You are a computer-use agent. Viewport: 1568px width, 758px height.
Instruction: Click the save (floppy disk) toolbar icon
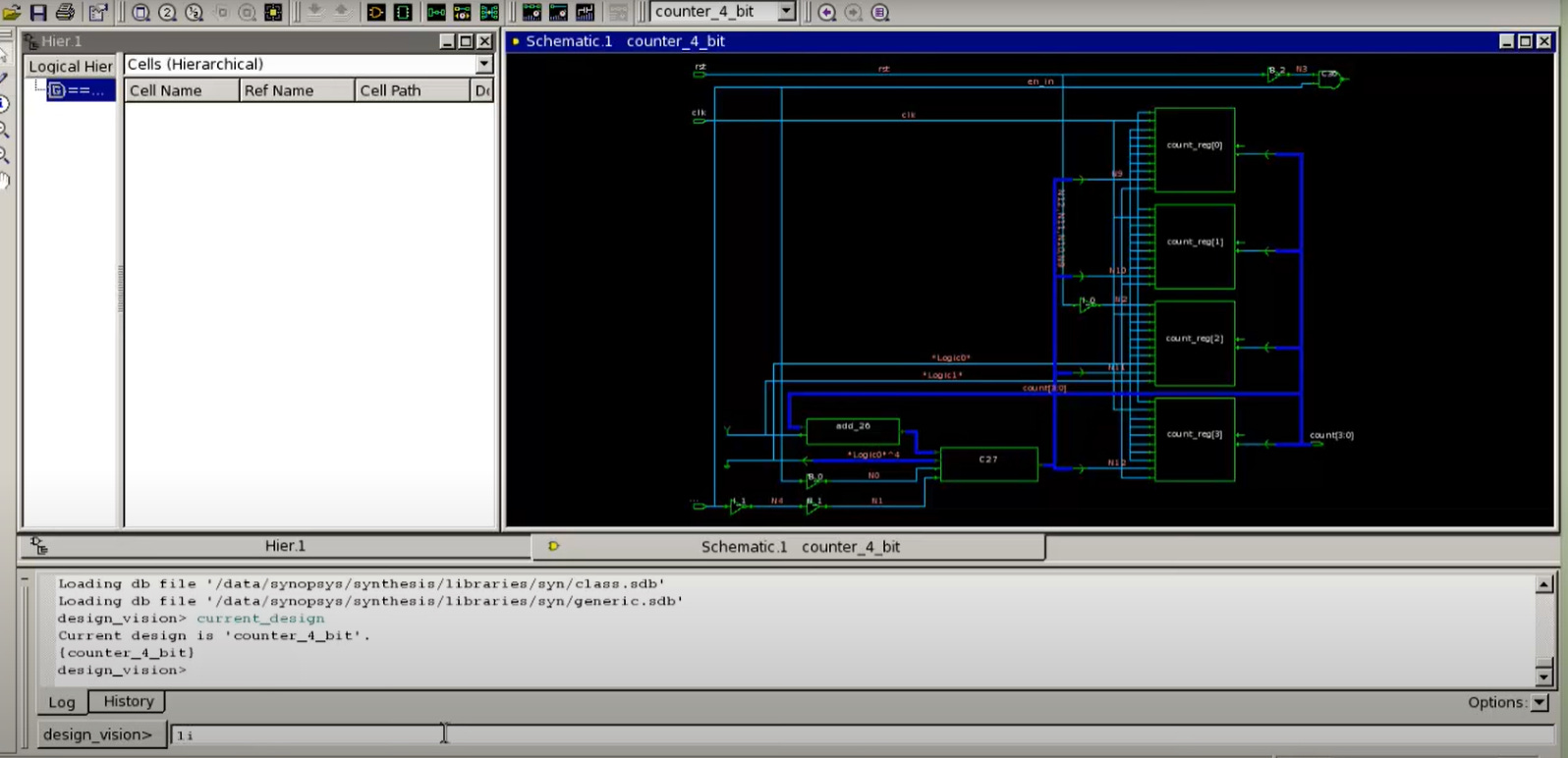pos(38,12)
